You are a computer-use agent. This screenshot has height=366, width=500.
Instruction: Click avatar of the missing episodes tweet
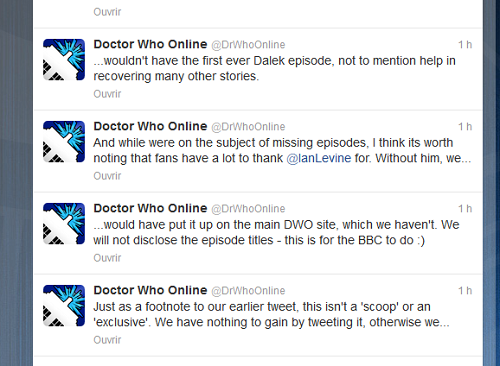64,142
